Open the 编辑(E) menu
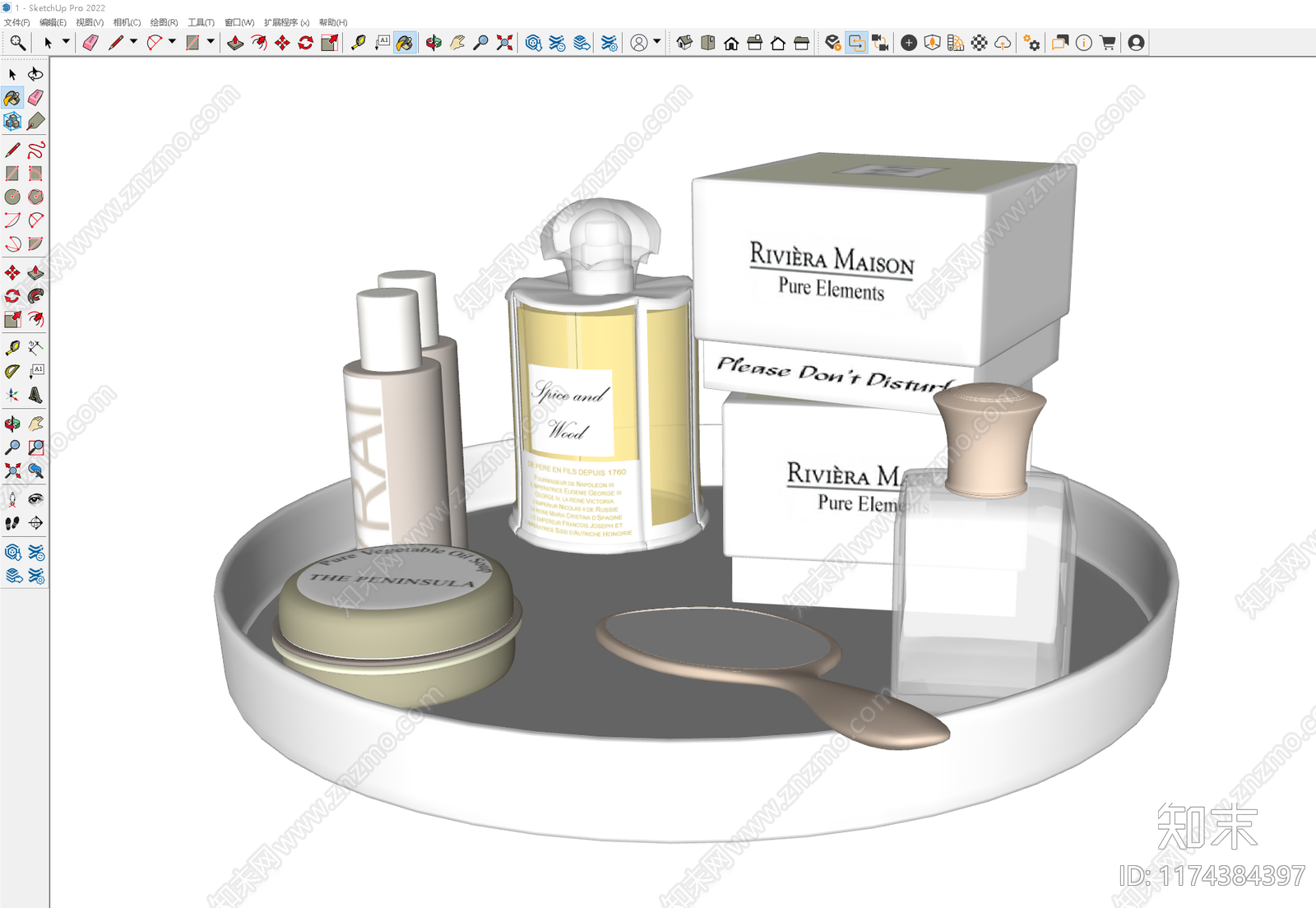 coord(53,22)
